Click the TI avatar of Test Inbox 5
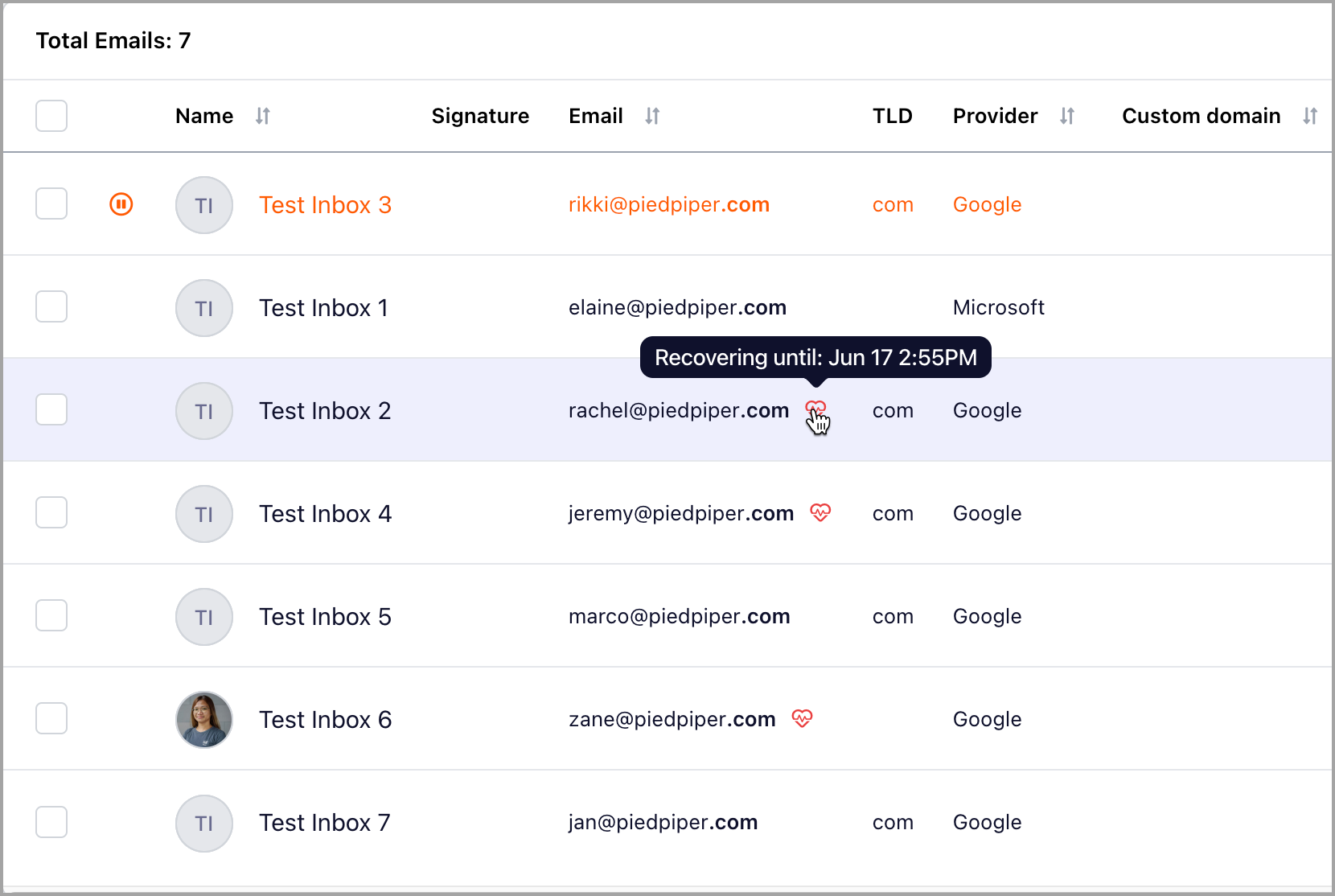Screen dimensions: 1335x896 click(204, 617)
